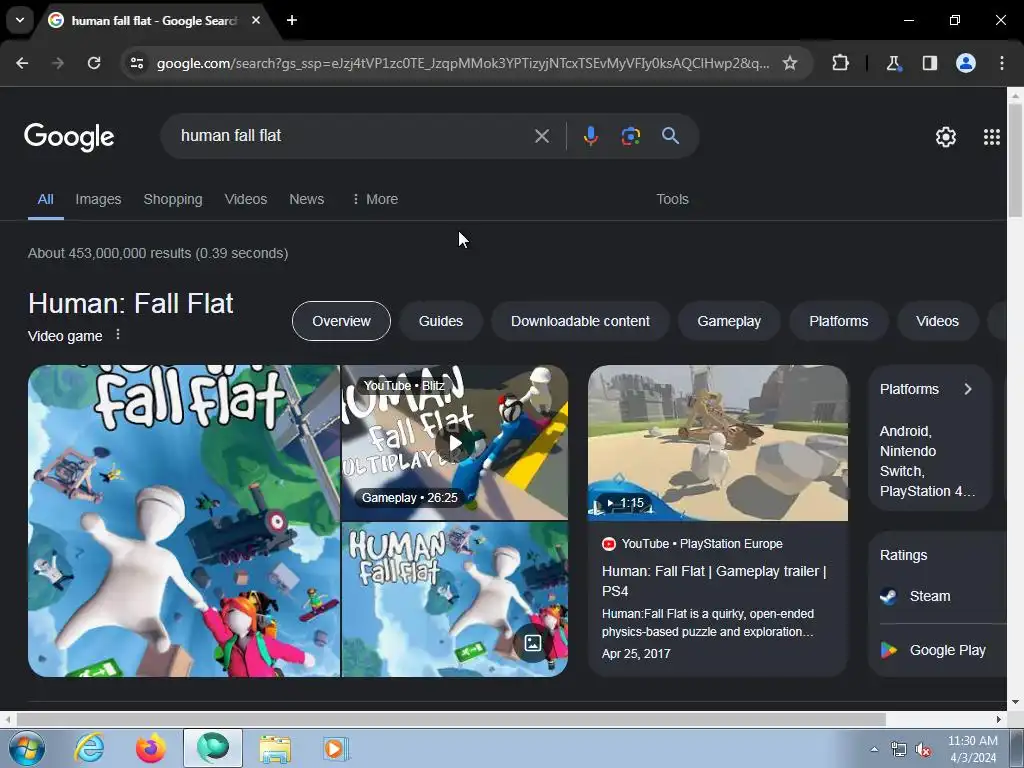
Task: Open the network status tray icon
Action: (899, 750)
